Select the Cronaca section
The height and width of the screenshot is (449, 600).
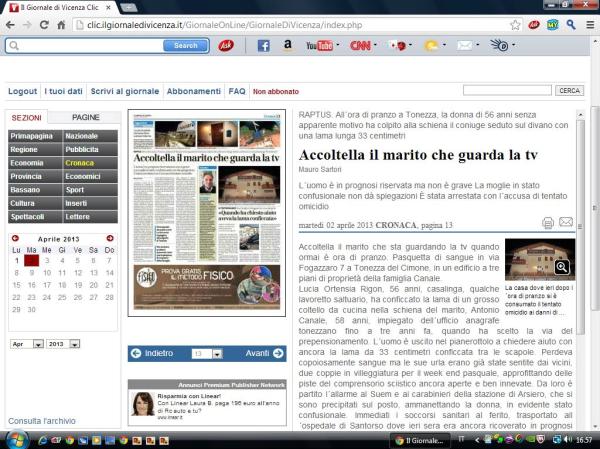coord(81,162)
